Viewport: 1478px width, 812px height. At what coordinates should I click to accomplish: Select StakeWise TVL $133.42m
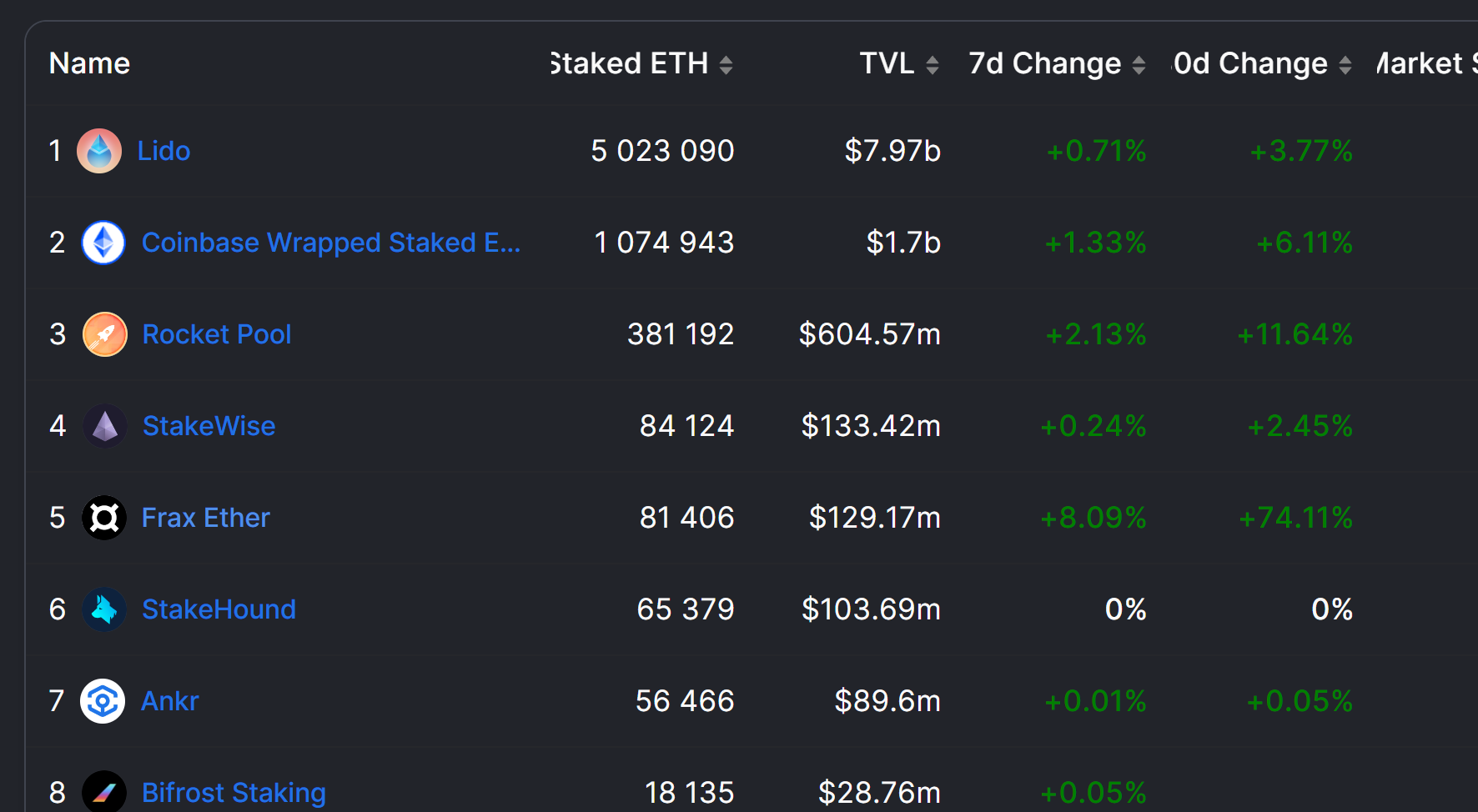[871, 426]
